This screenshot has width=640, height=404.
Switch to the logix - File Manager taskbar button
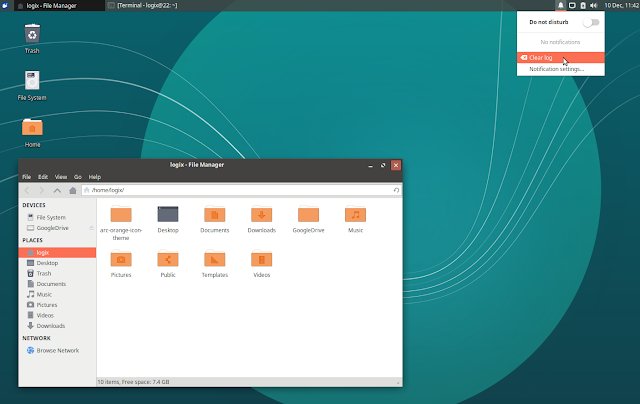[x=59, y=5]
